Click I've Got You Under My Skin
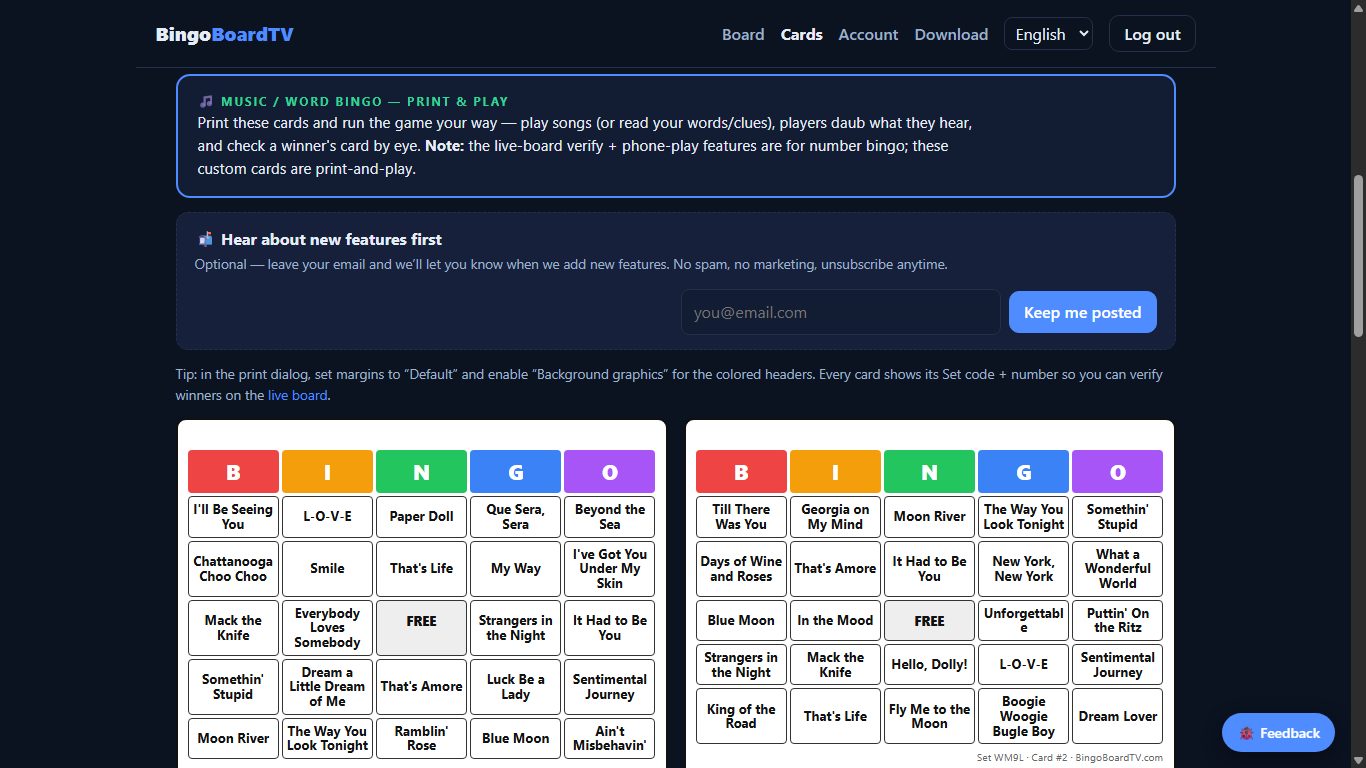The image size is (1366, 768). (x=609, y=569)
